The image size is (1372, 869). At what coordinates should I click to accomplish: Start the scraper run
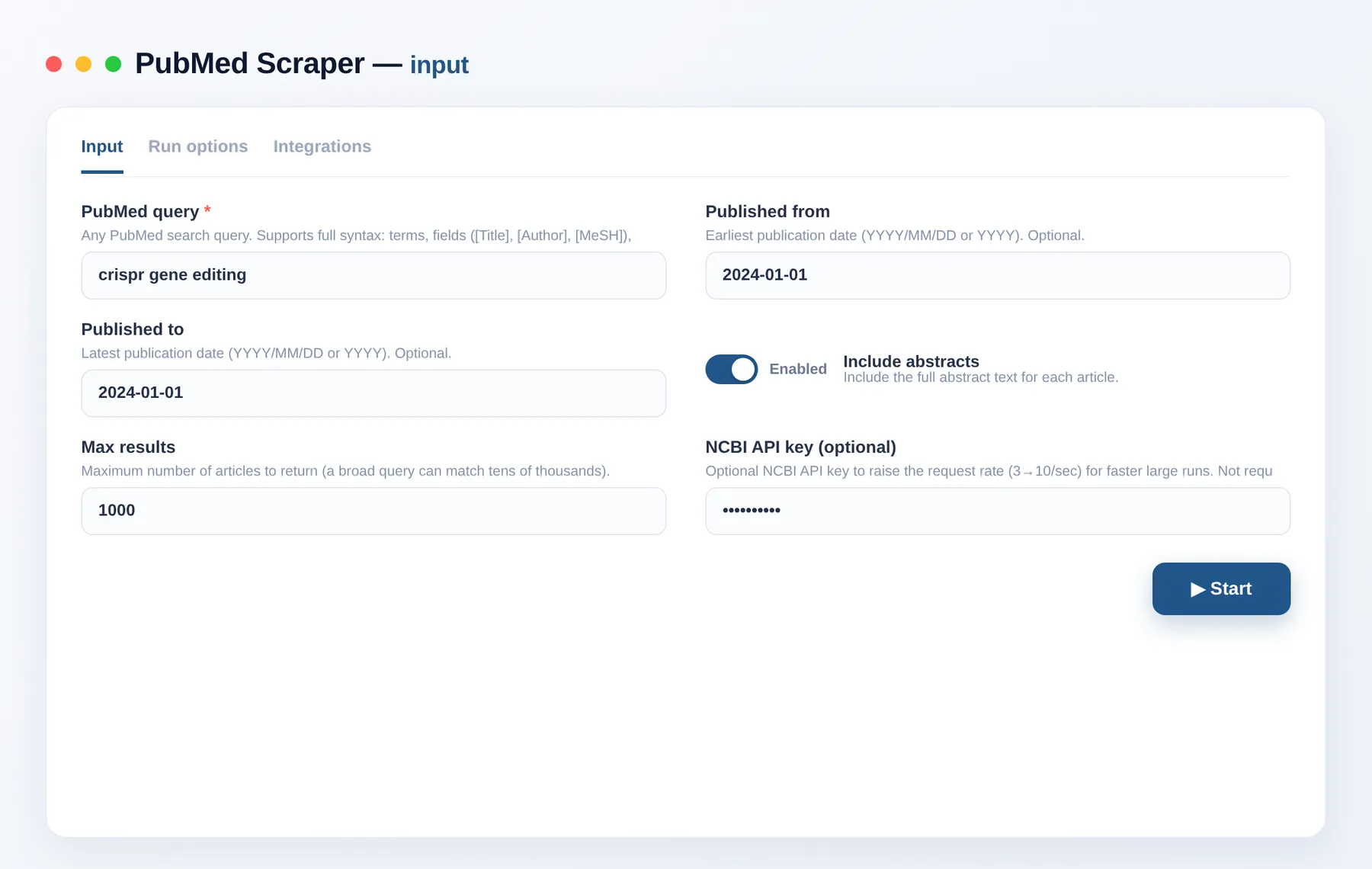point(1221,588)
